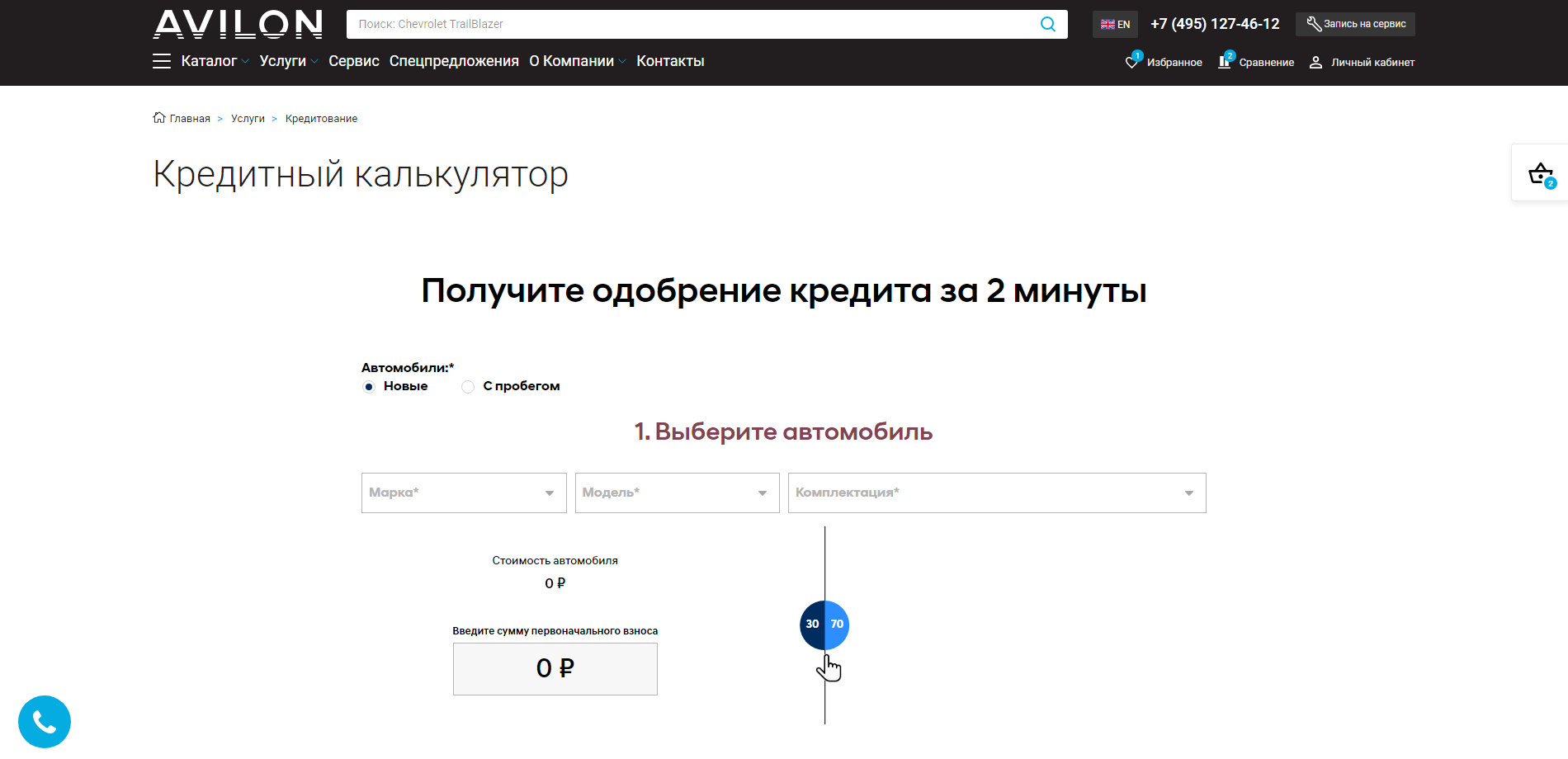Click the blue phone callback button
This screenshot has height=759, width=1568.
tap(45, 722)
